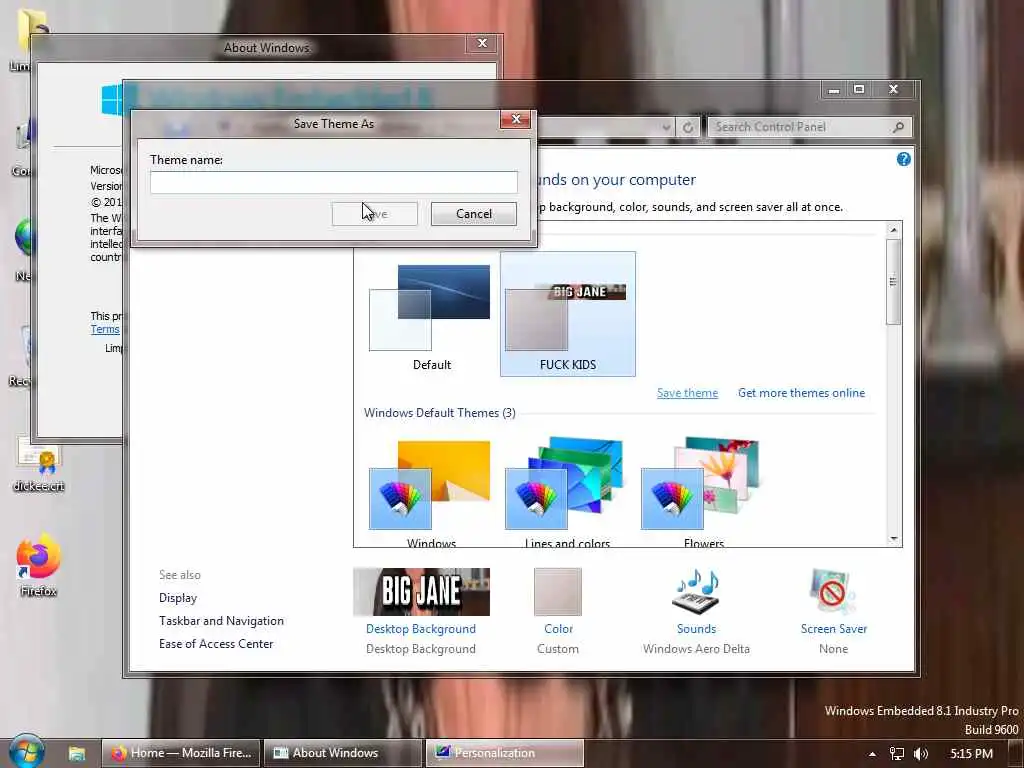Select the Lines and colors theme
Viewport: 1024px width, 768px height.
click(567, 490)
